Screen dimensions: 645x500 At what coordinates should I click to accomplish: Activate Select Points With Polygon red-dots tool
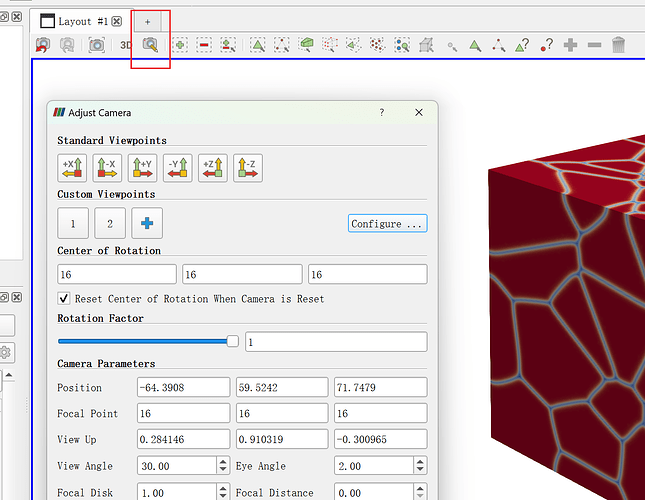377,45
